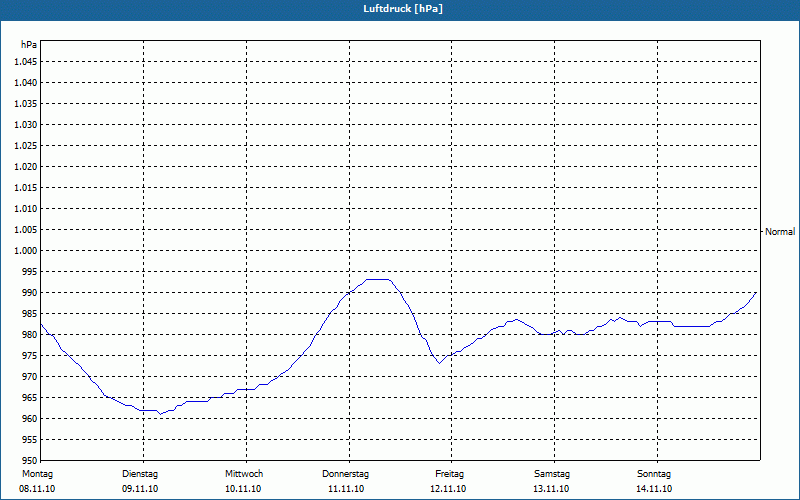Select the 1.040 y-axis value
Image resolution: width=800 pixels, height=500 pixels.
[26, 83]
